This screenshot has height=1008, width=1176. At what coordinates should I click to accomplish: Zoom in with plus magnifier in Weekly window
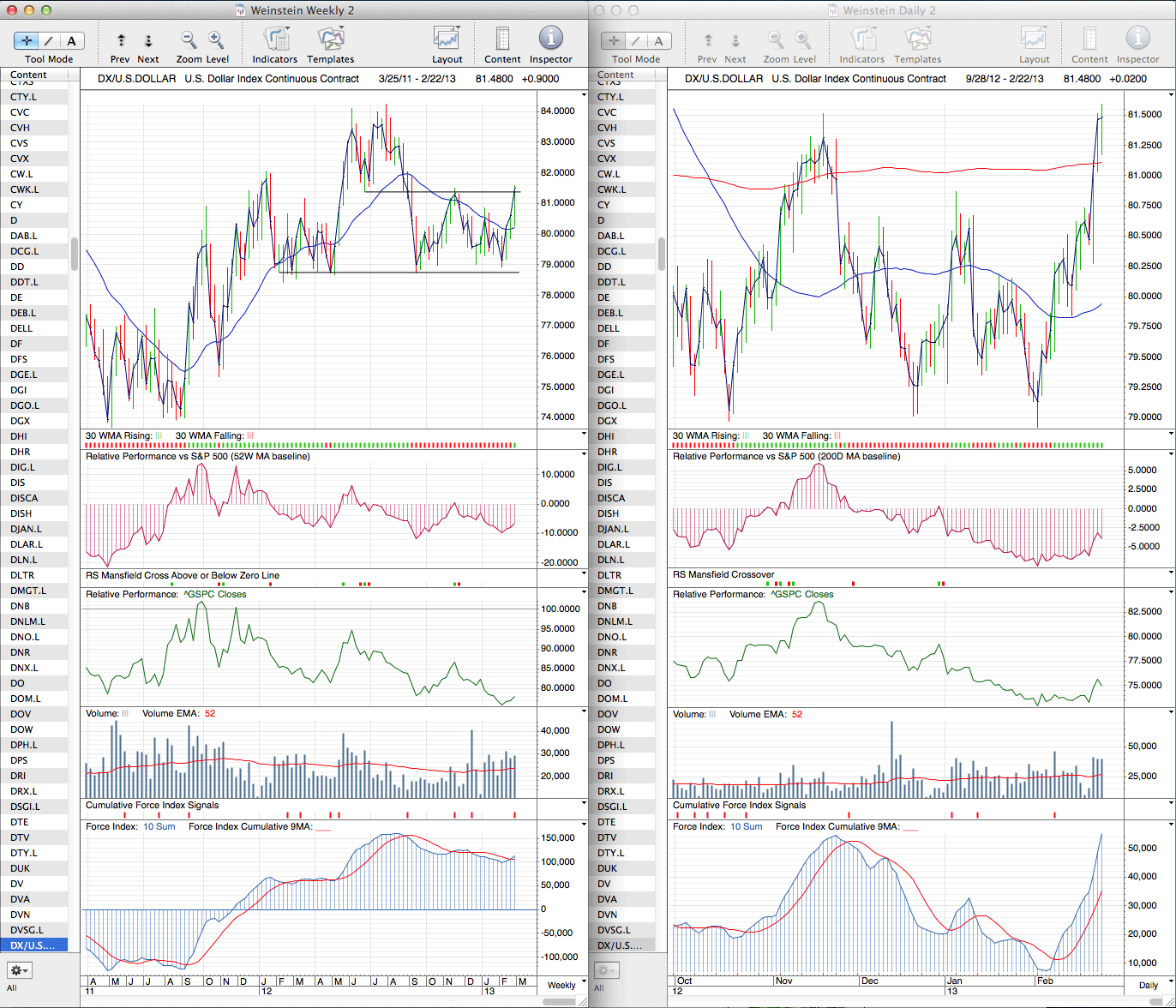[x=216, y=39]
